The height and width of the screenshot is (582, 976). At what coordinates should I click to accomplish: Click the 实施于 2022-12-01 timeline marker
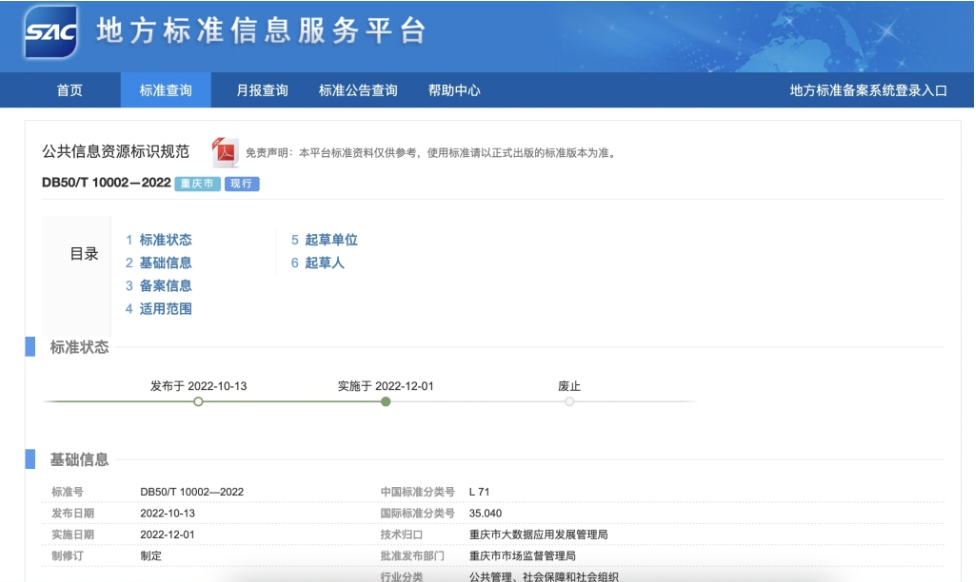click(386, 401)
